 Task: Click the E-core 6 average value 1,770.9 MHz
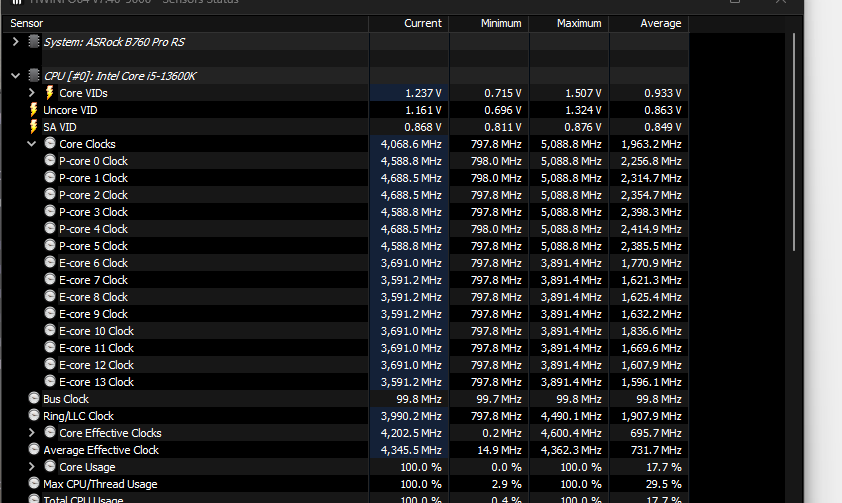[651, 263]
